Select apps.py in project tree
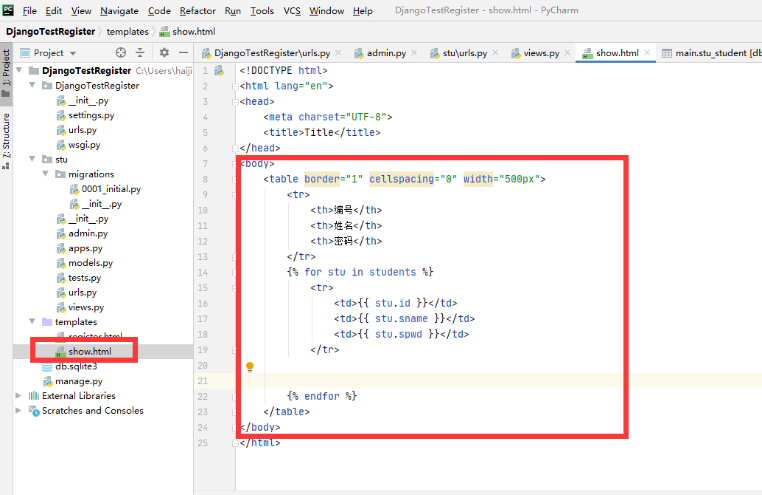Viewport: 762px width, 495px height. tap(85, 248)
